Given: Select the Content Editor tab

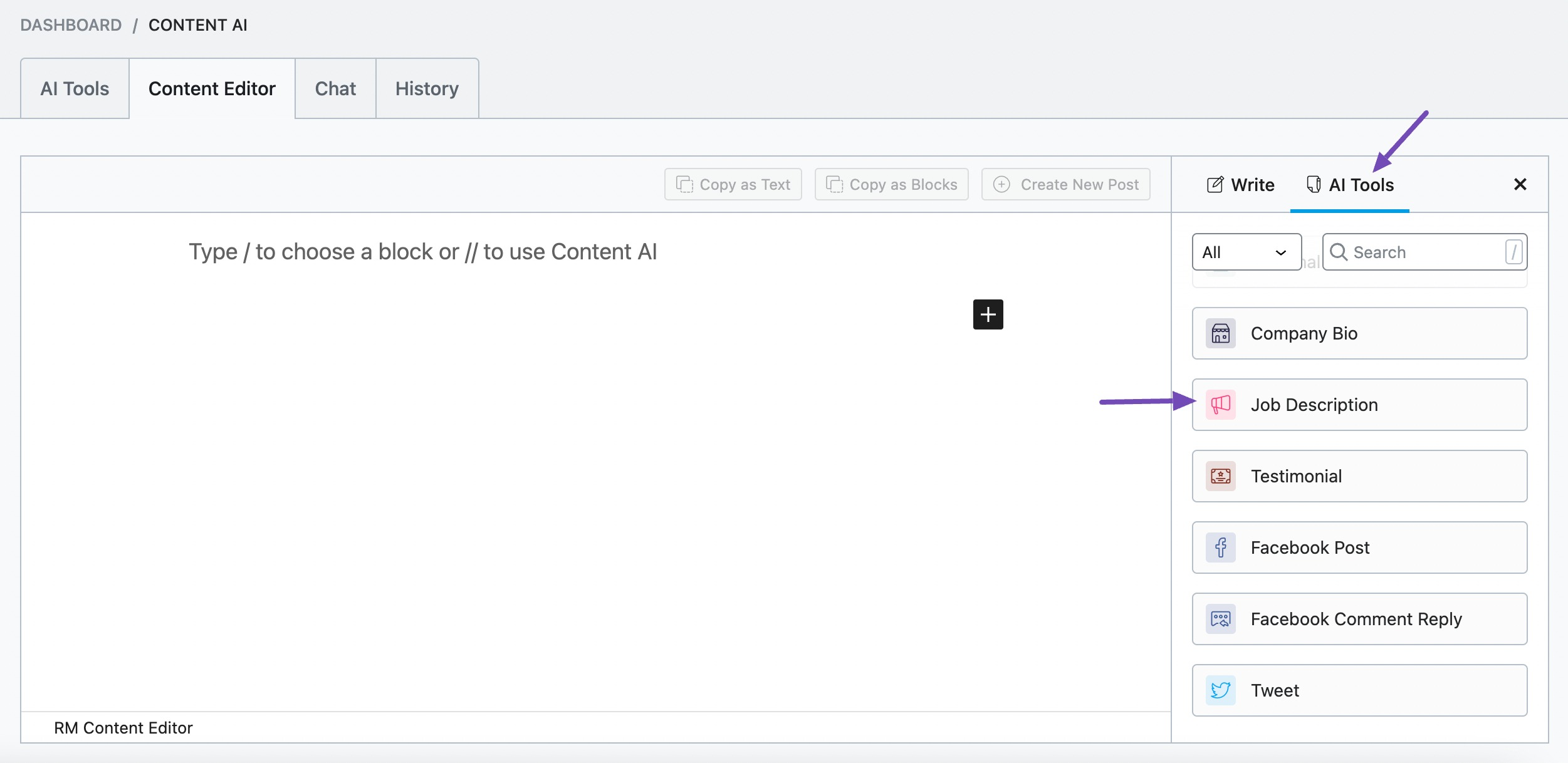Looking at the screenshot, I should (212, 88).
